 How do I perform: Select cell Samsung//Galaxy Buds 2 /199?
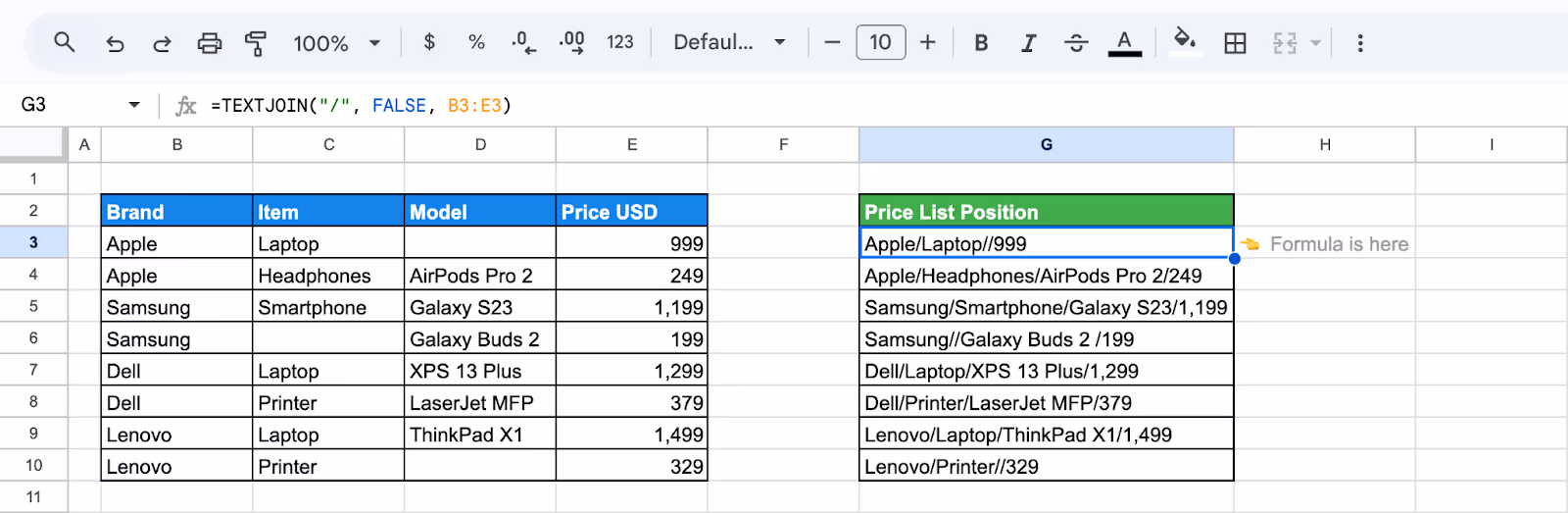coord(1047,339)
